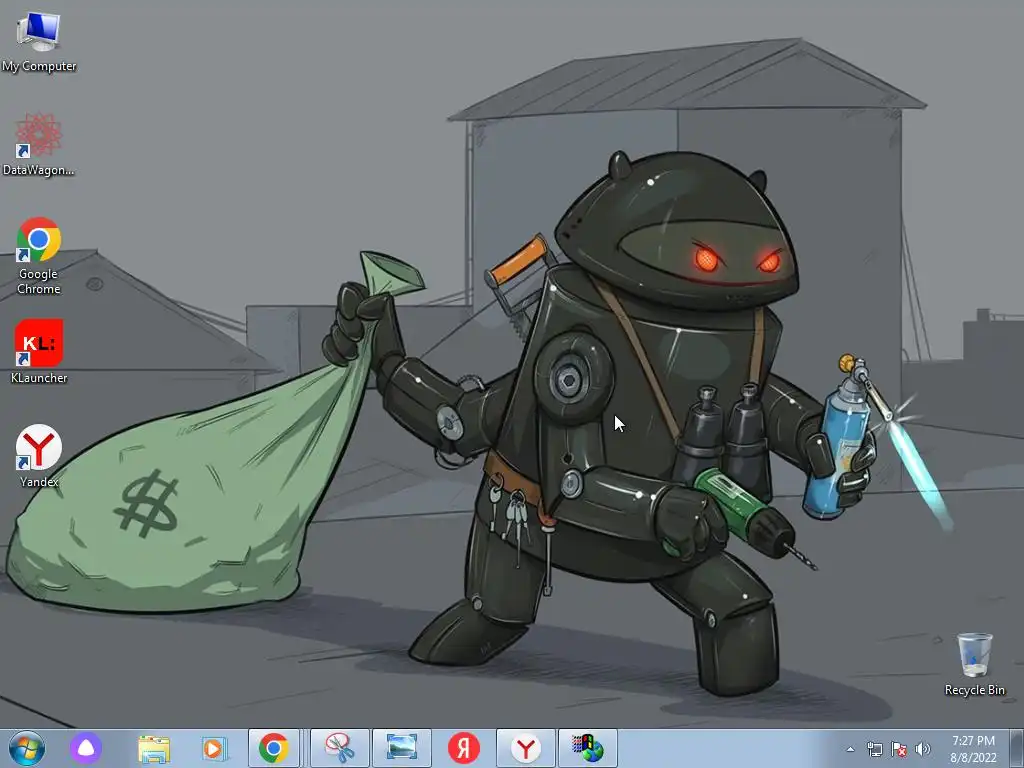This screenshot has width=1024, height=768.
Task: Open the media player taskbar icon
Action: click(x=214, y=748)
